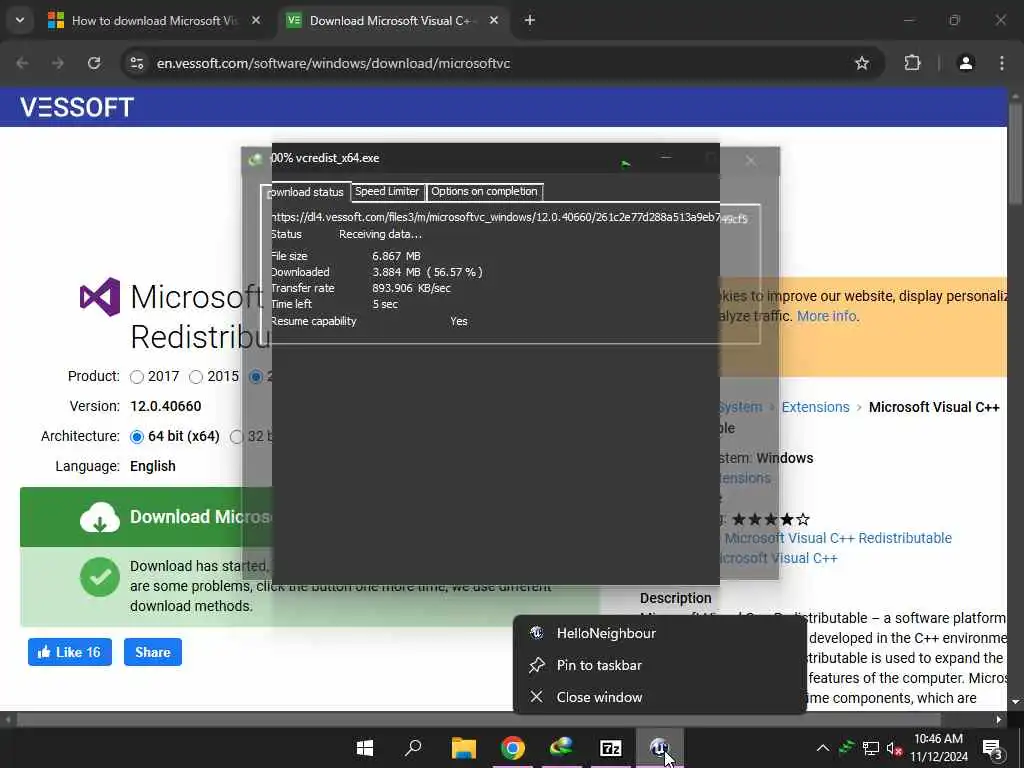Show hidden system tray icons

(x=823, y=748)
